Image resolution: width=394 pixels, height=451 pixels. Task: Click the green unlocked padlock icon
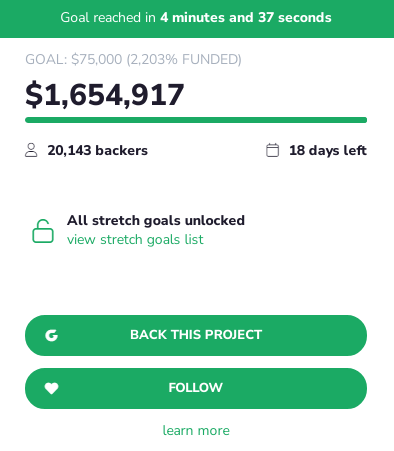(x=43, y=231)
